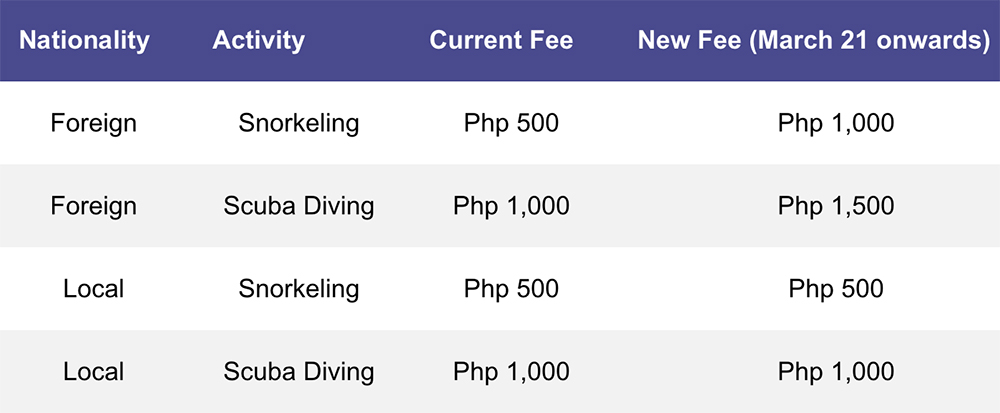
Task: Click current fee Php 1,000 for Foreign Scuba Diving
Action: (511, 206)
